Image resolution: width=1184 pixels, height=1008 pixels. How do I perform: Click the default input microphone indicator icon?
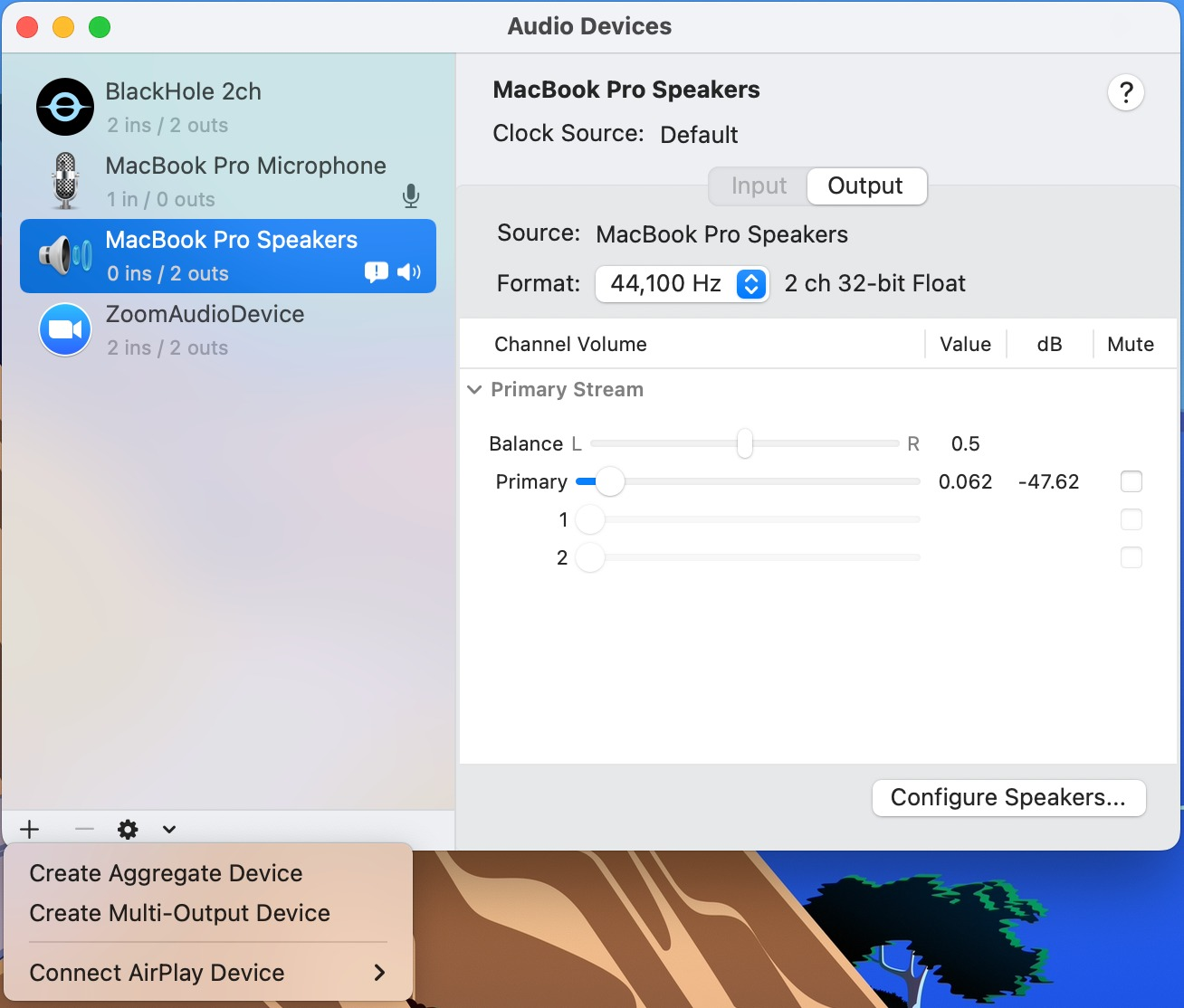411,196
